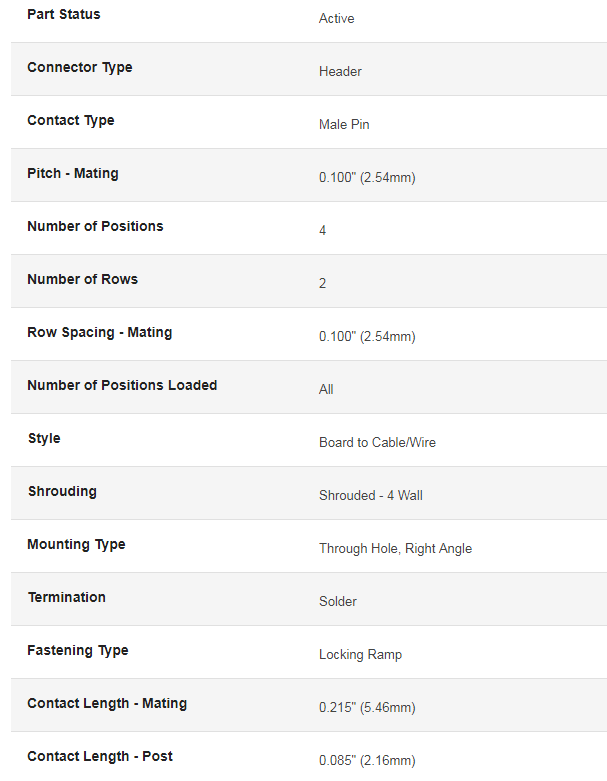Select the 0.215" (5.46mm) contact length value
The width and height of the screenshot is (607, 781).
tap(367, 707)
